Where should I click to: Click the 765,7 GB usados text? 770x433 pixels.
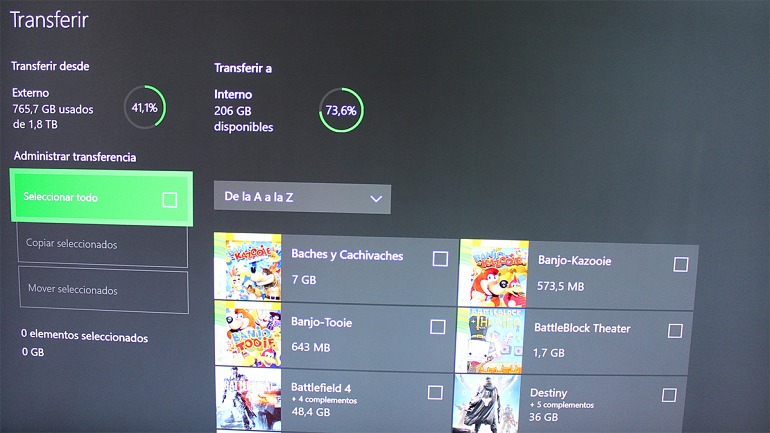coord(53,109)
